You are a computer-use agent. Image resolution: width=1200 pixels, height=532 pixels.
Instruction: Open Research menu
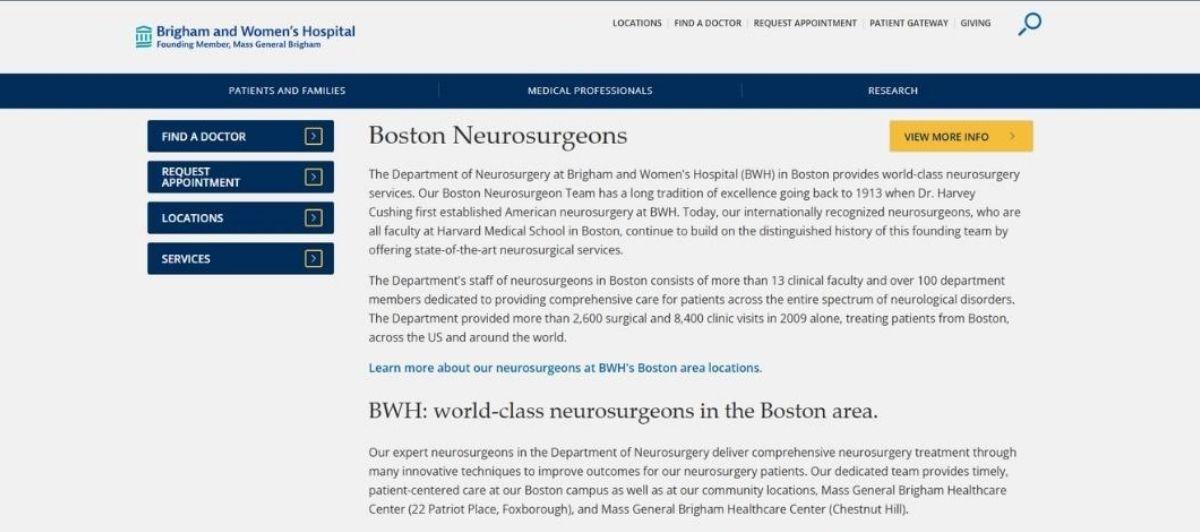click(x=893, y=91)
